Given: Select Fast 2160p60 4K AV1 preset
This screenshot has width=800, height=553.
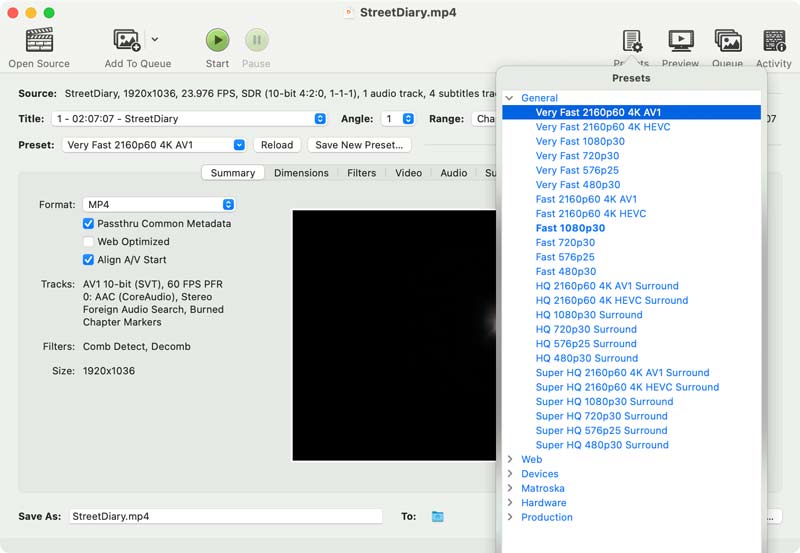Looking at the screenshot, I should [x=631, y=199].
